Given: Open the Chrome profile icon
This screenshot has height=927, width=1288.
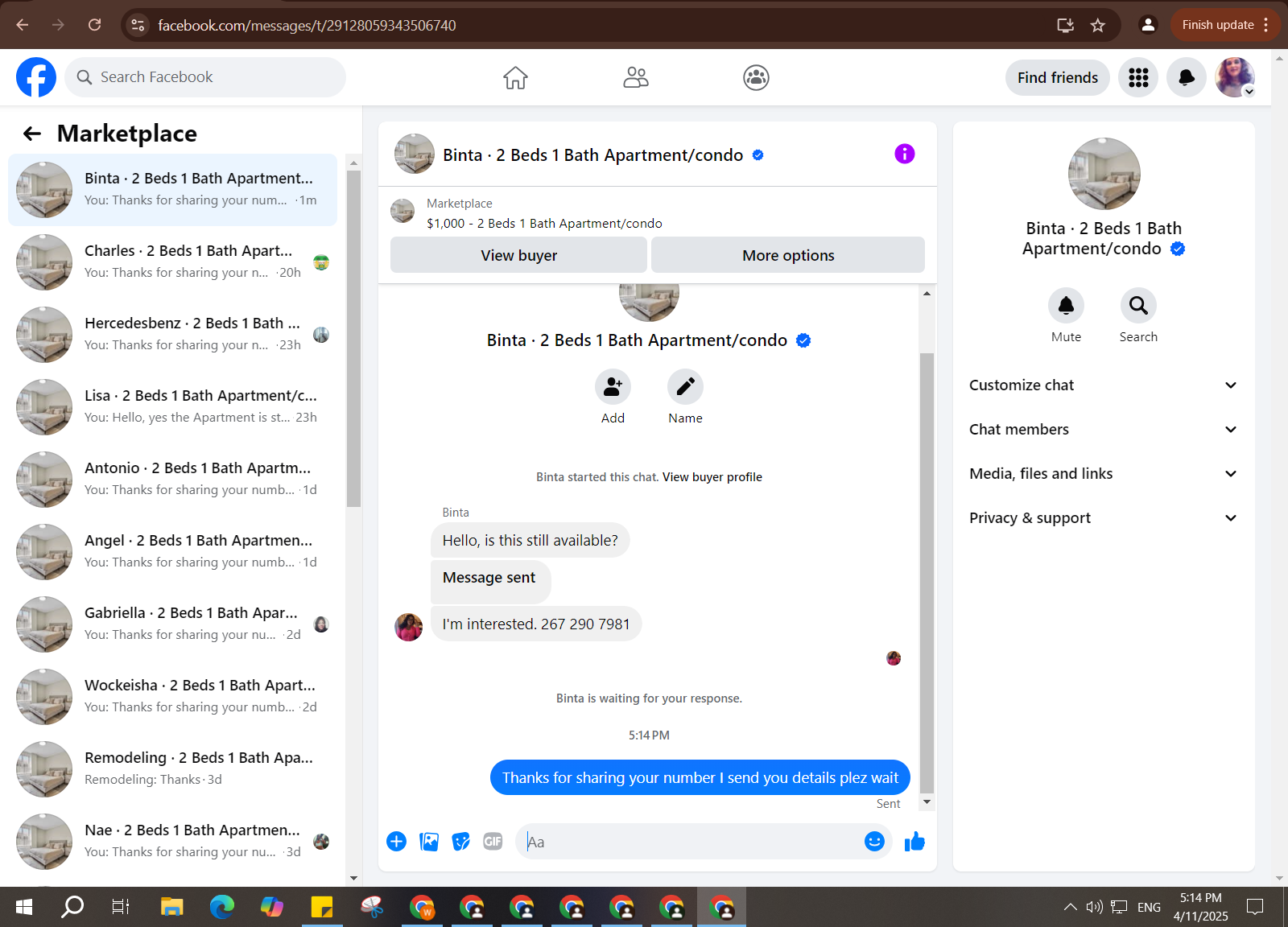Looking at the screenshot, I should click(1148, 25).
